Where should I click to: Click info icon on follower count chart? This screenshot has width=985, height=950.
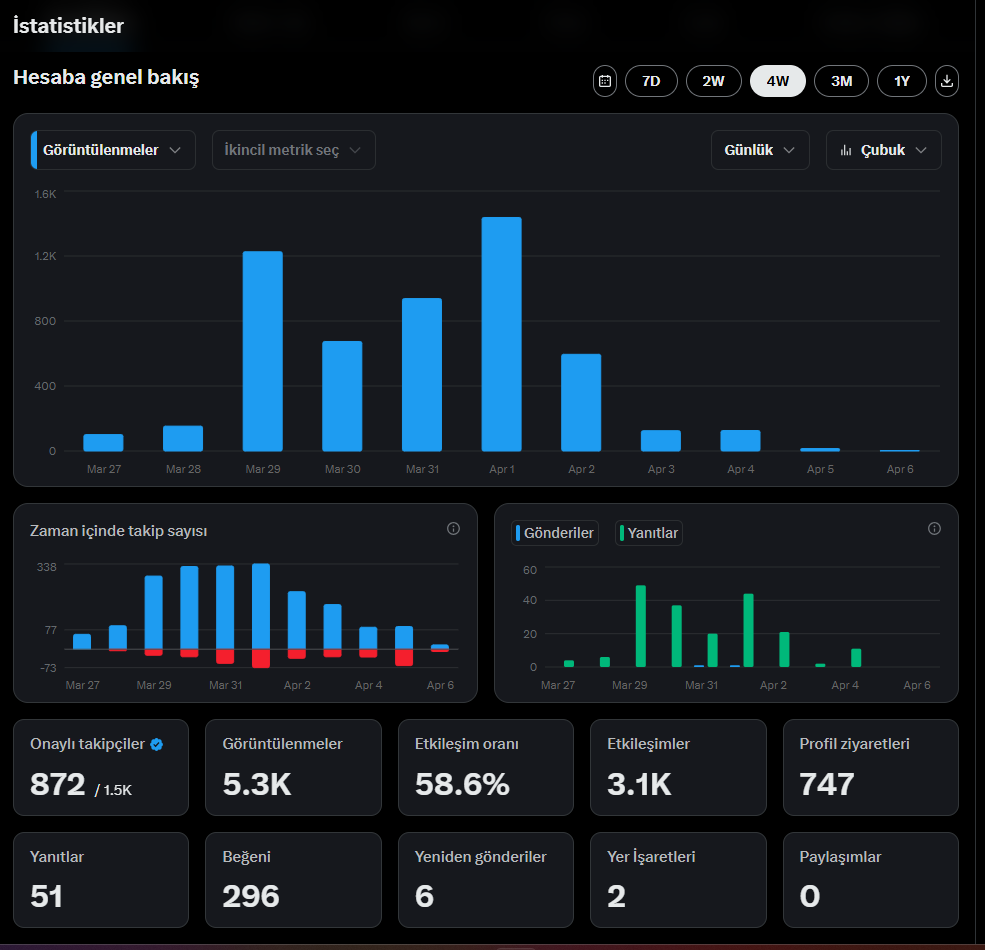(x=453, y=528)
